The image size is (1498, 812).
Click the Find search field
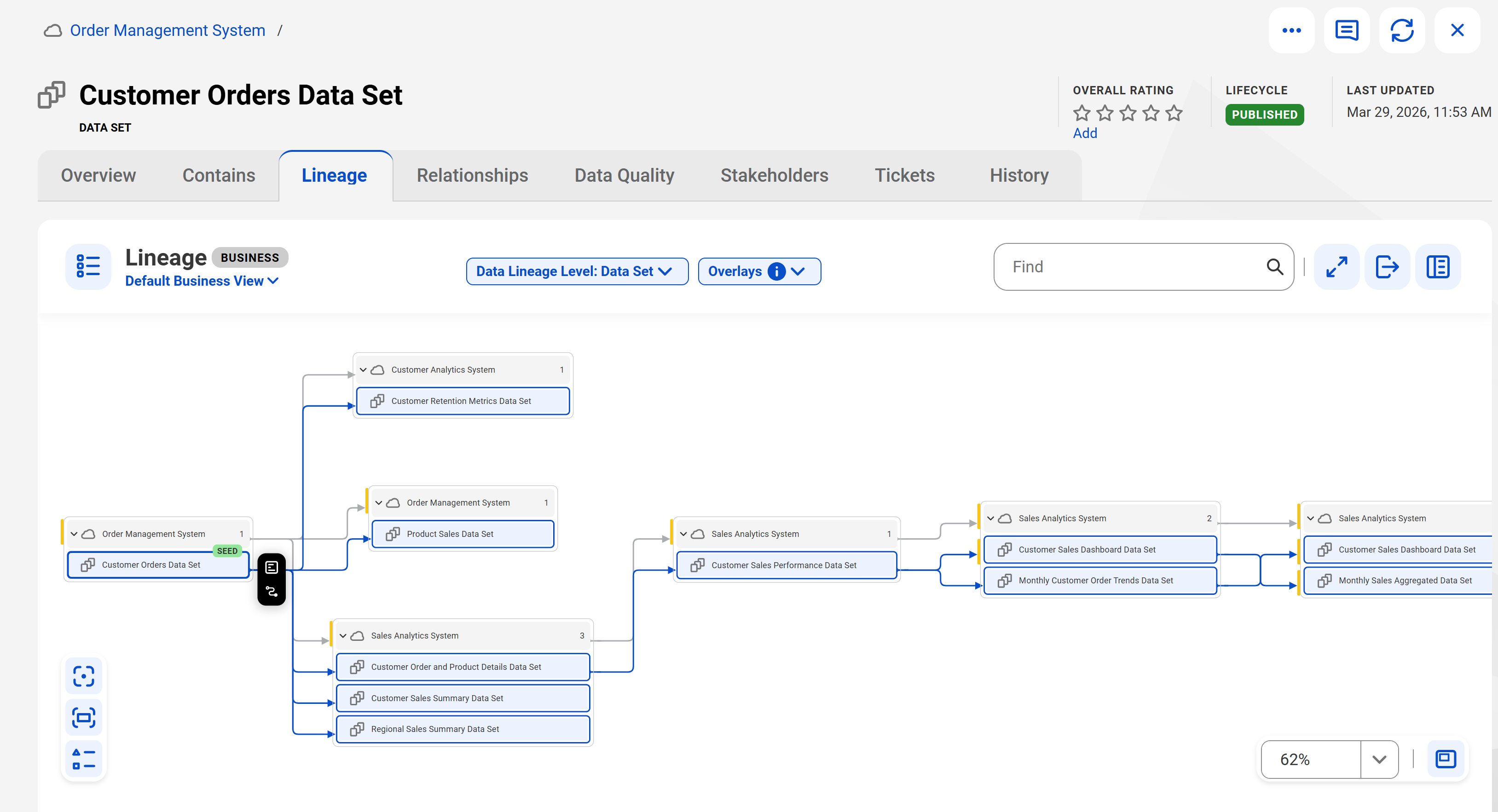[1143, 267]
